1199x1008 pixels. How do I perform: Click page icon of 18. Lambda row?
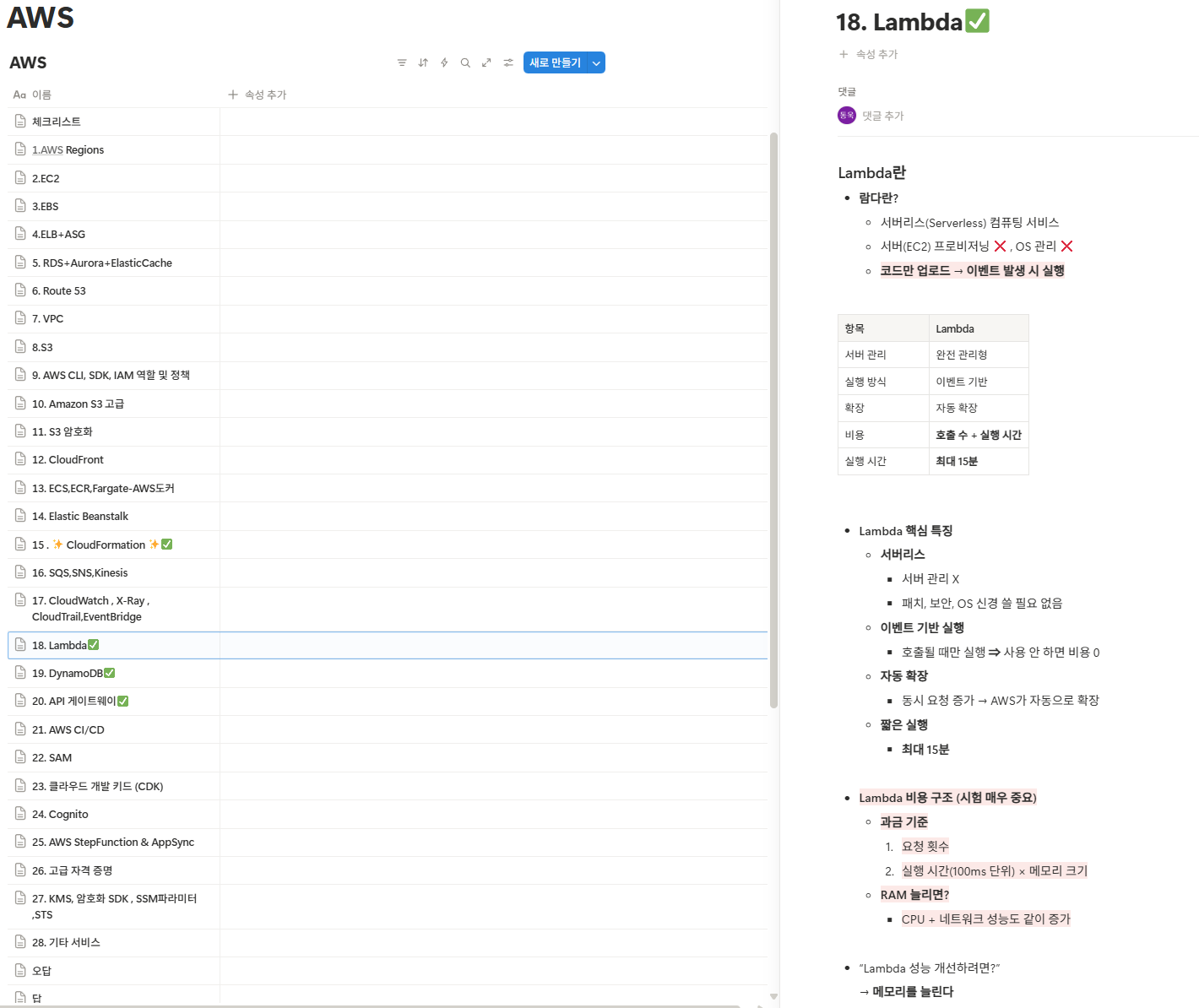pos(20,645)
